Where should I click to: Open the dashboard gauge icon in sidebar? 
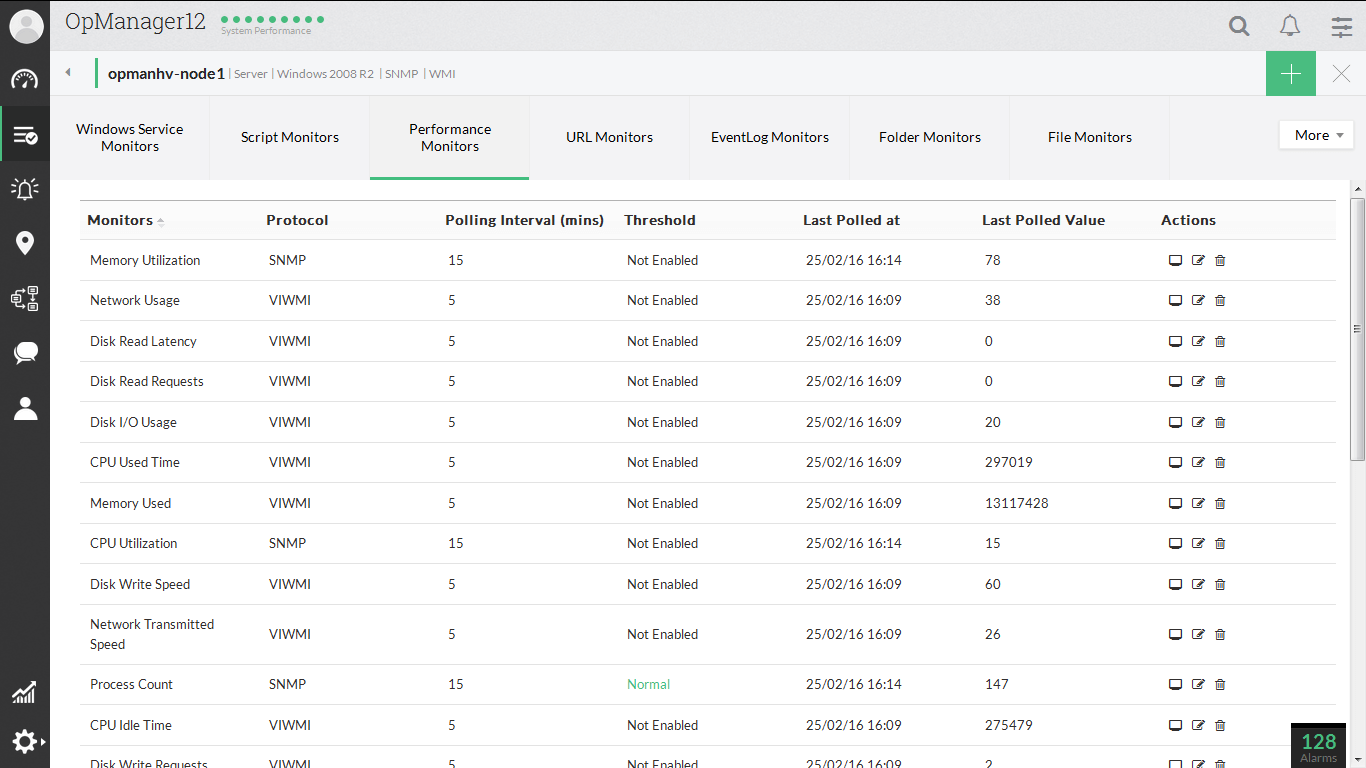[25, 80]
